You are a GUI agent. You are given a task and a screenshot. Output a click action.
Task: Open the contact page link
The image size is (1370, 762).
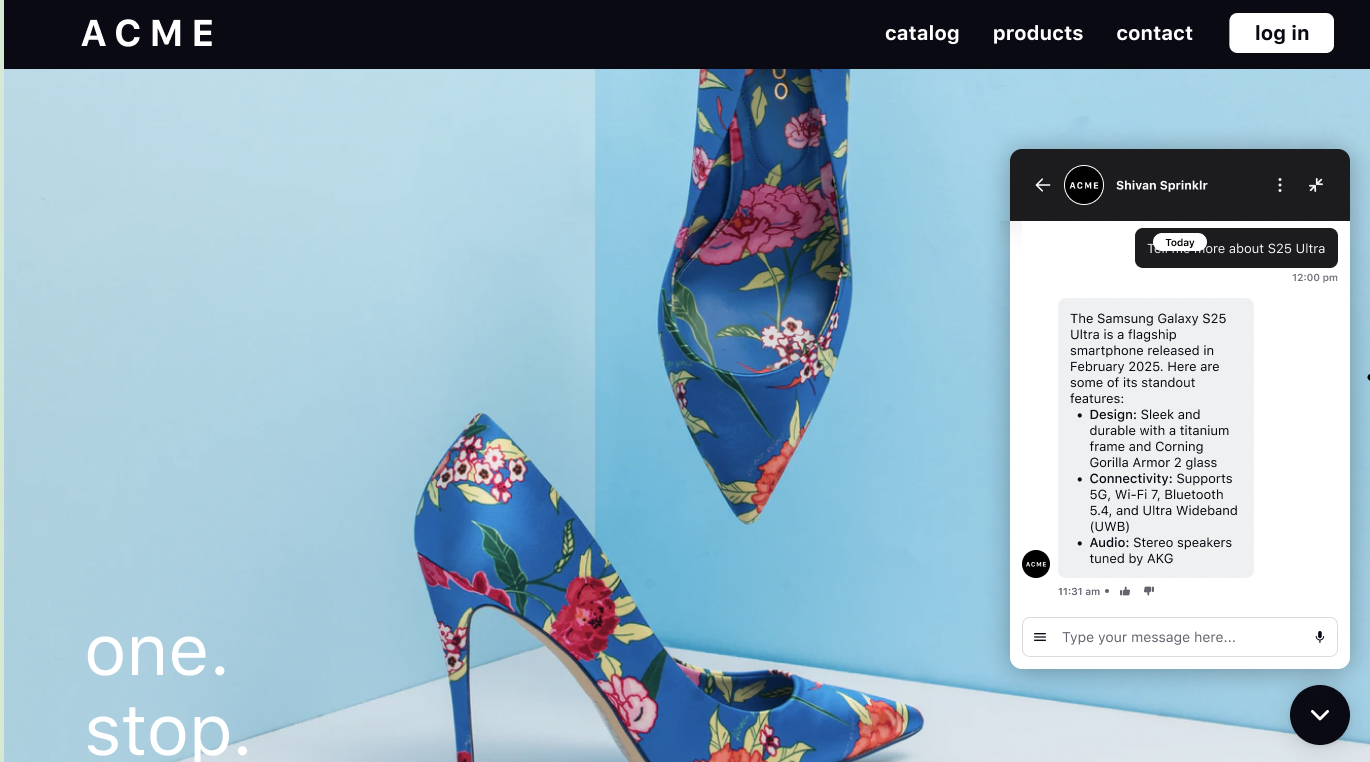click(x=1155, y=33)
